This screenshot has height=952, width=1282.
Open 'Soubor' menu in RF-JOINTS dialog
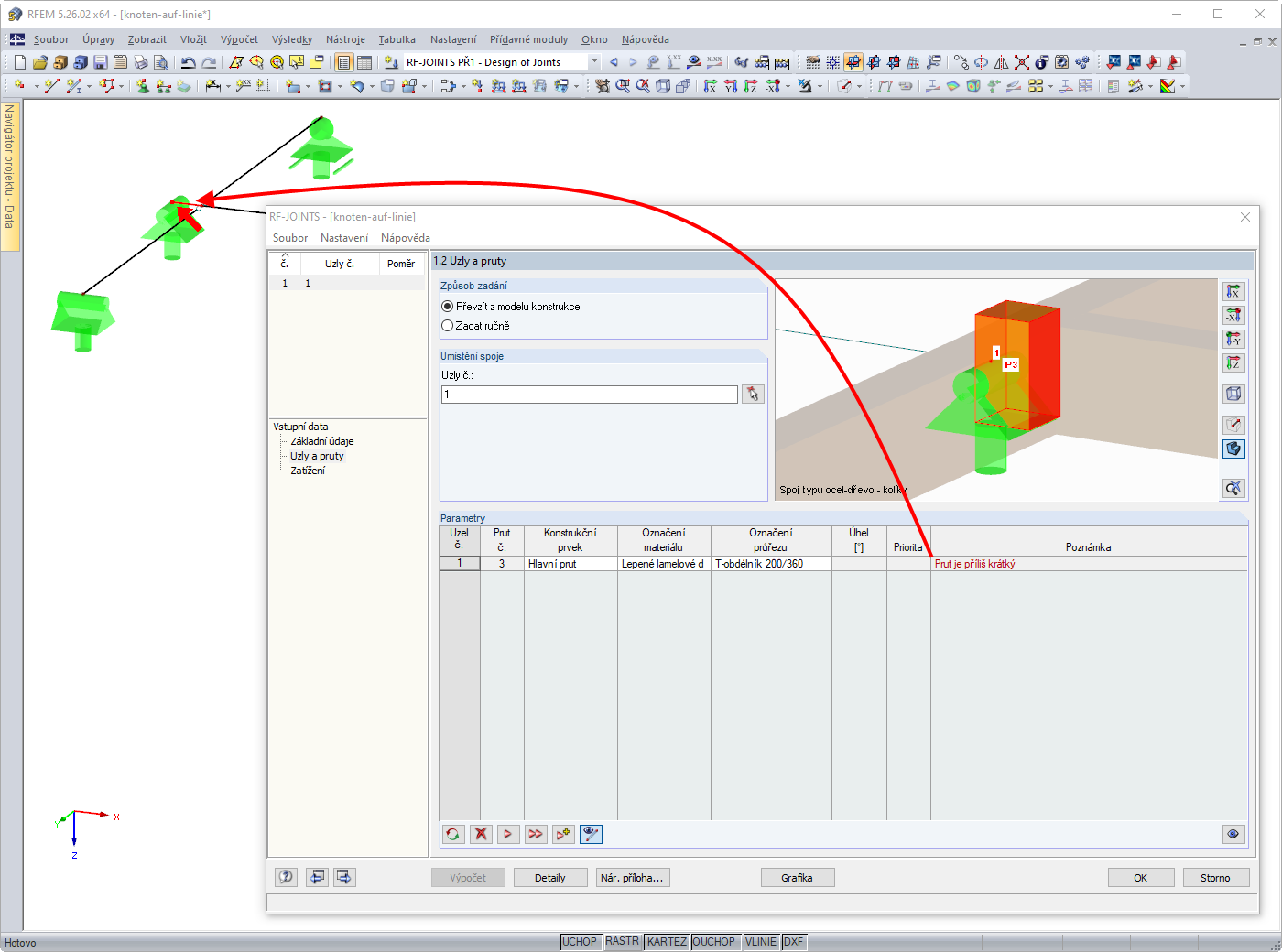tap(290, 238)
